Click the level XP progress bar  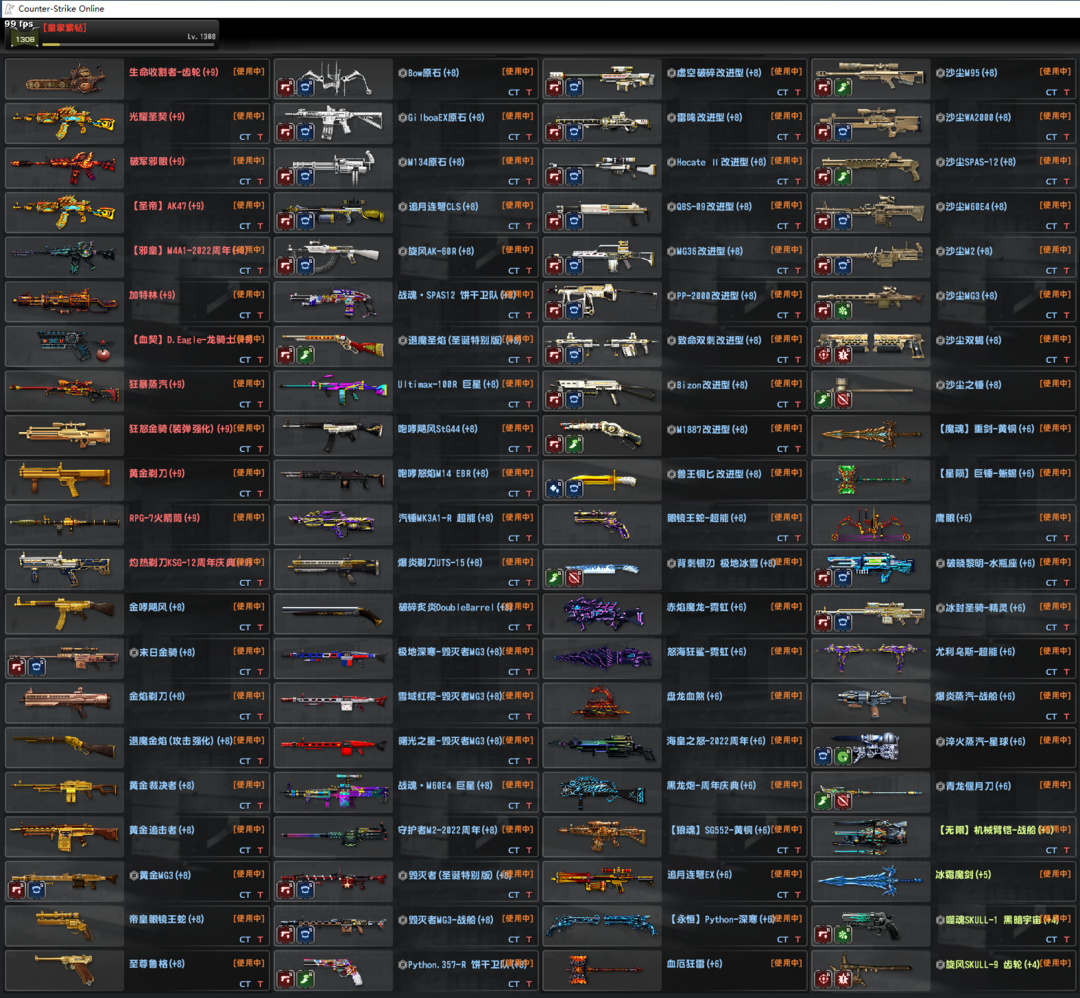click(x=129, y=45)
